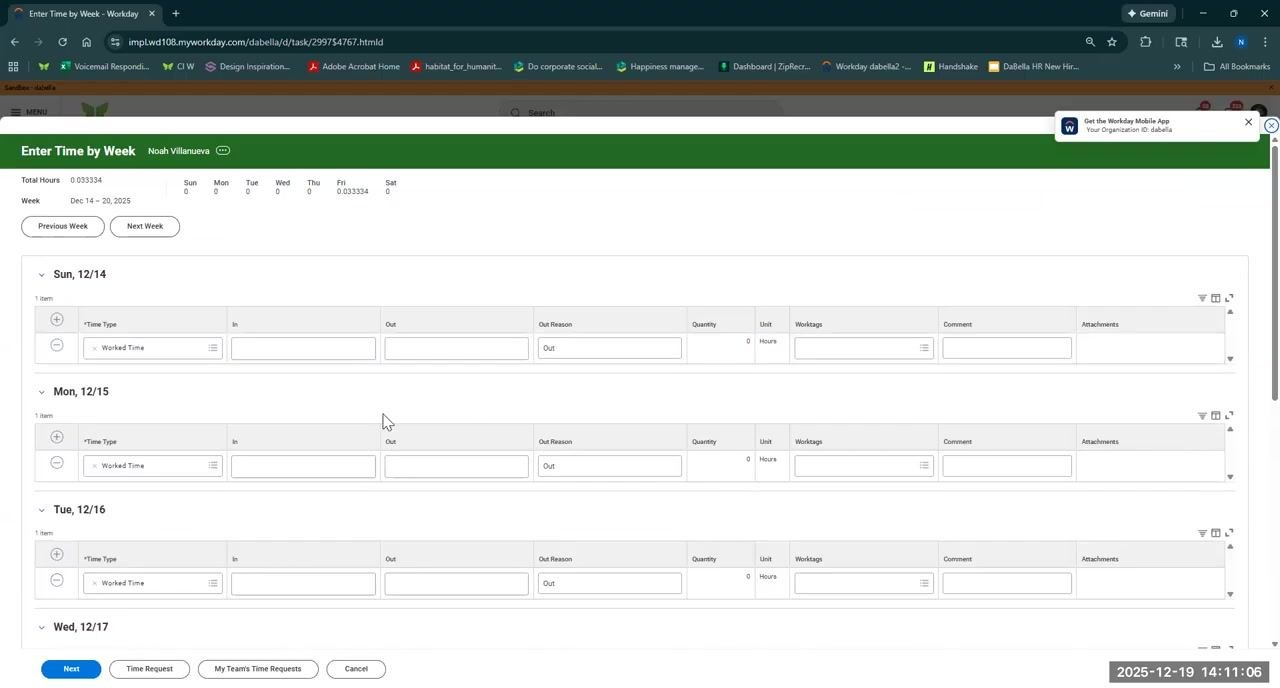Click the blue Next button
Image resolution: width=1280 pixels, height=688 pixels.
tap(71, 669)
